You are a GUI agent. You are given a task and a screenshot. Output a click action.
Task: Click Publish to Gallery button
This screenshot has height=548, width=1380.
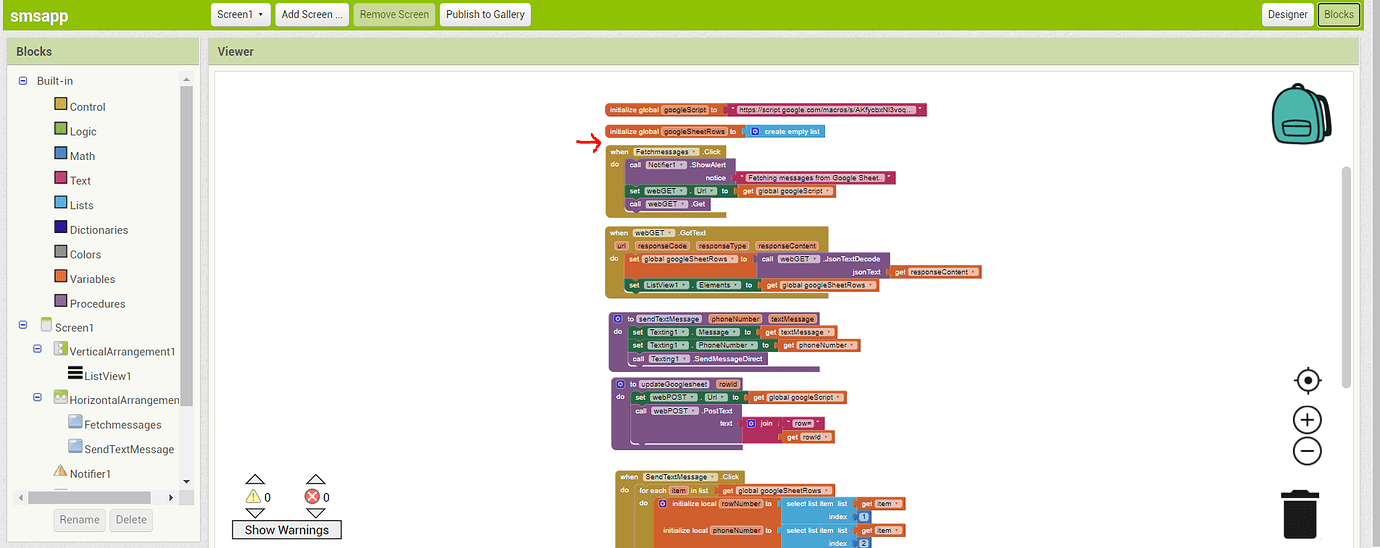tap(484, 14)
